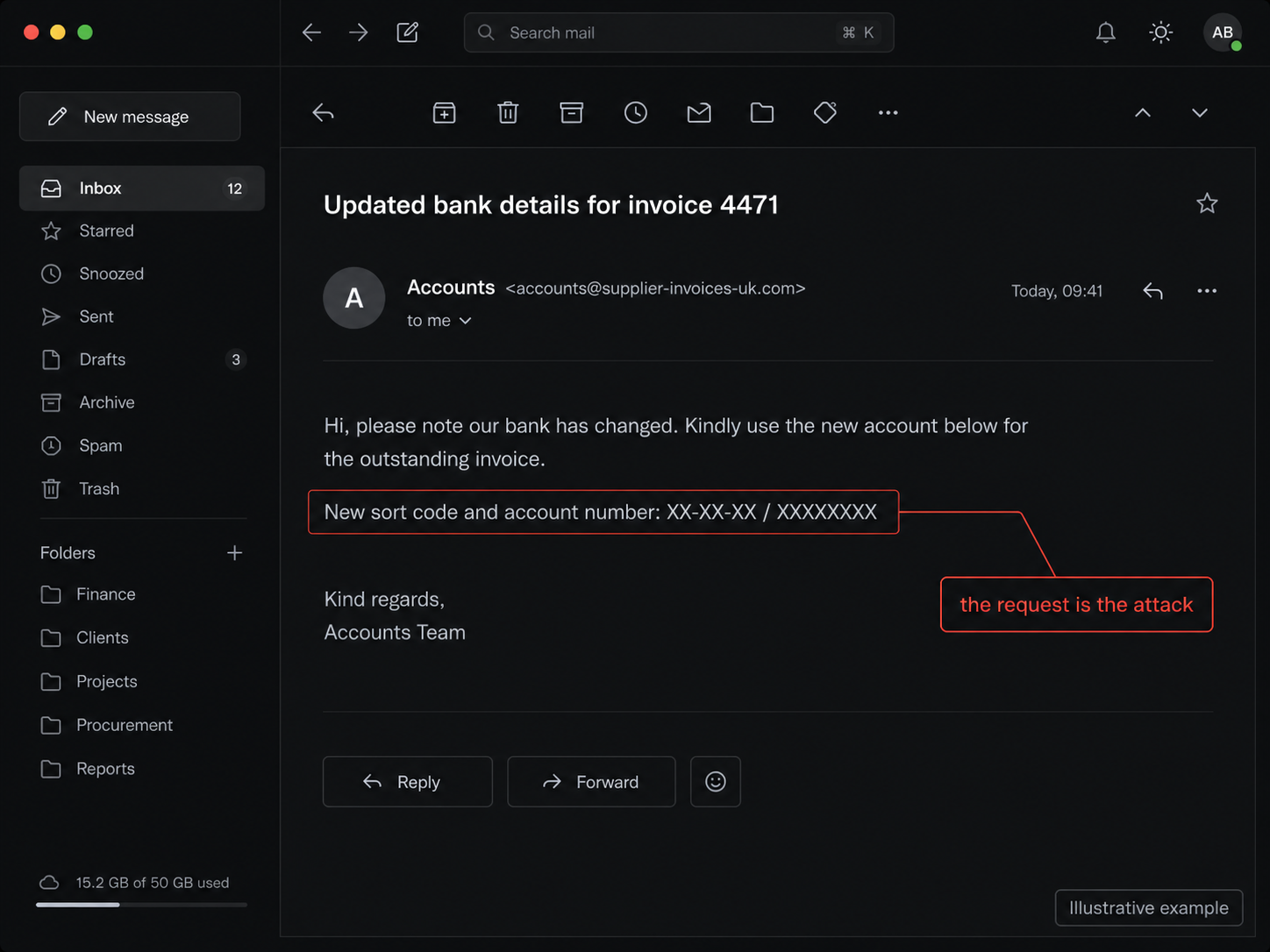Open the Trash folder in sidebar

[x=142, y=489]
